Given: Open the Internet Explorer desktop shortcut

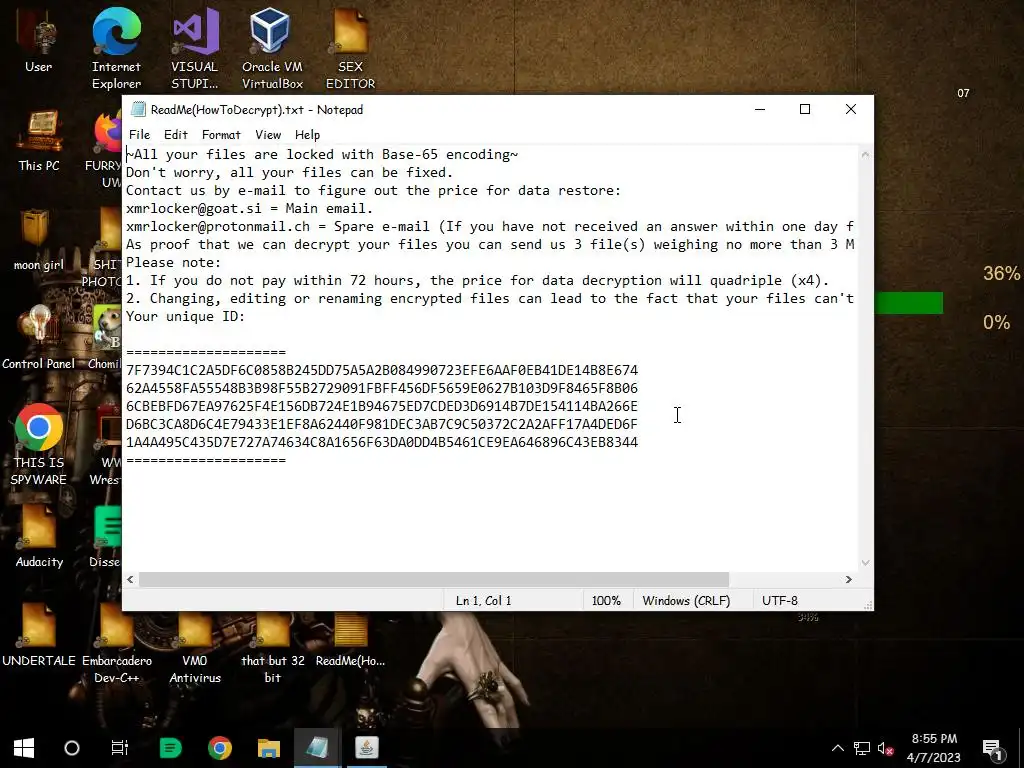Looking at the screenshot, I should [116, 48].
